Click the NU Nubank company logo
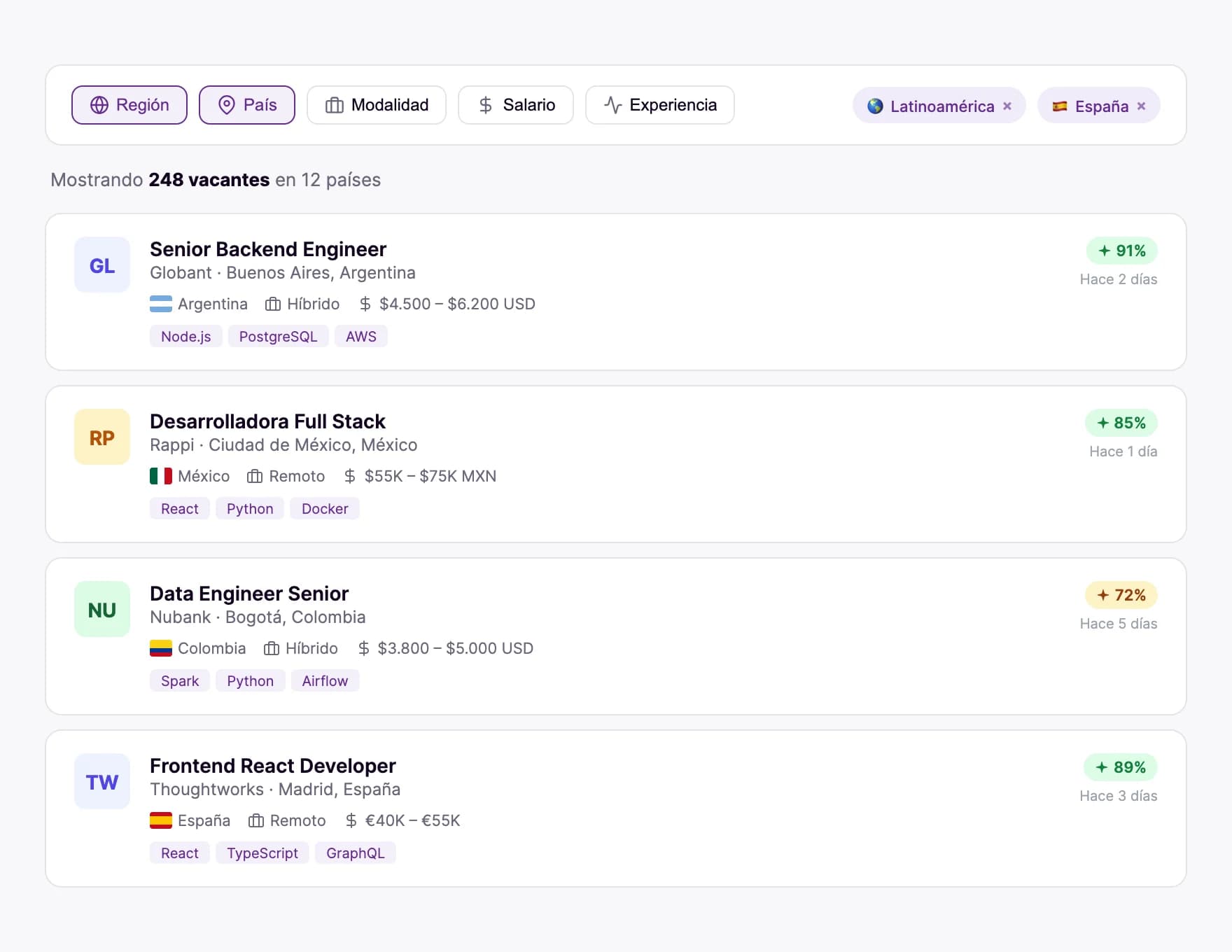The image size is (1232, 952). click(102, 609)
